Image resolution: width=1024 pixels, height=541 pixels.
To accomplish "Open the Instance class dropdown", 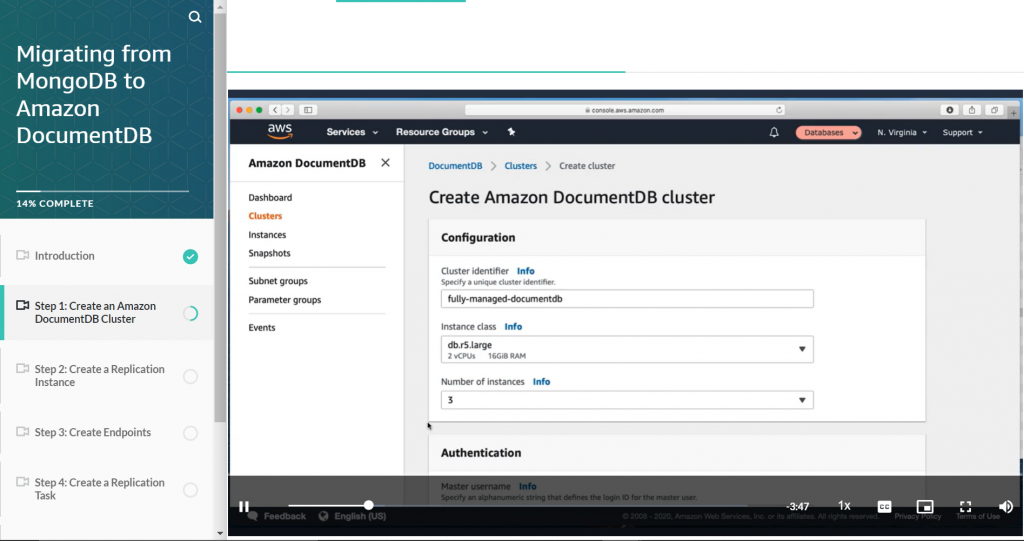I will (x=627, y=349).
